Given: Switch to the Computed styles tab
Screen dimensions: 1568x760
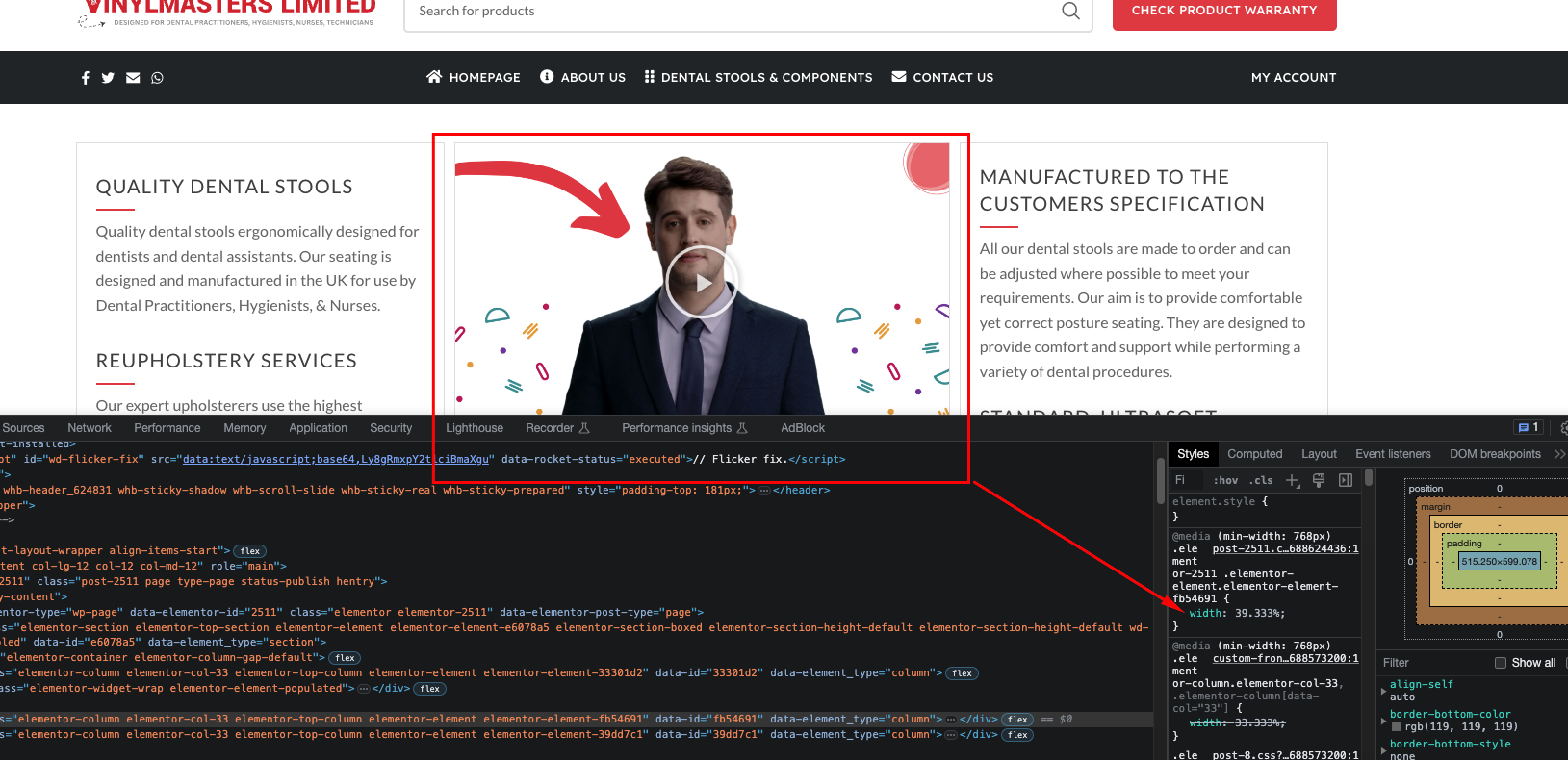Looking at the screenshot, I should pos(1255,454).
